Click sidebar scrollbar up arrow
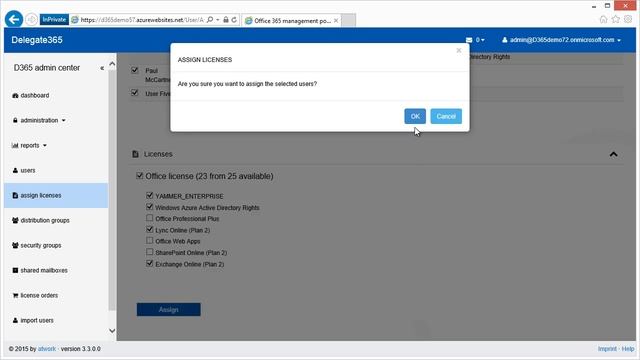Screen dimensions: 640x360 coord(112,64)
